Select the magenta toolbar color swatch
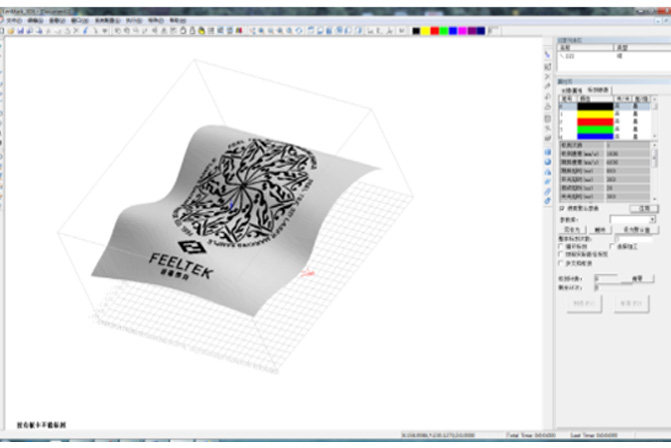Viewport: 671px width, 448px height. point(463,31)
